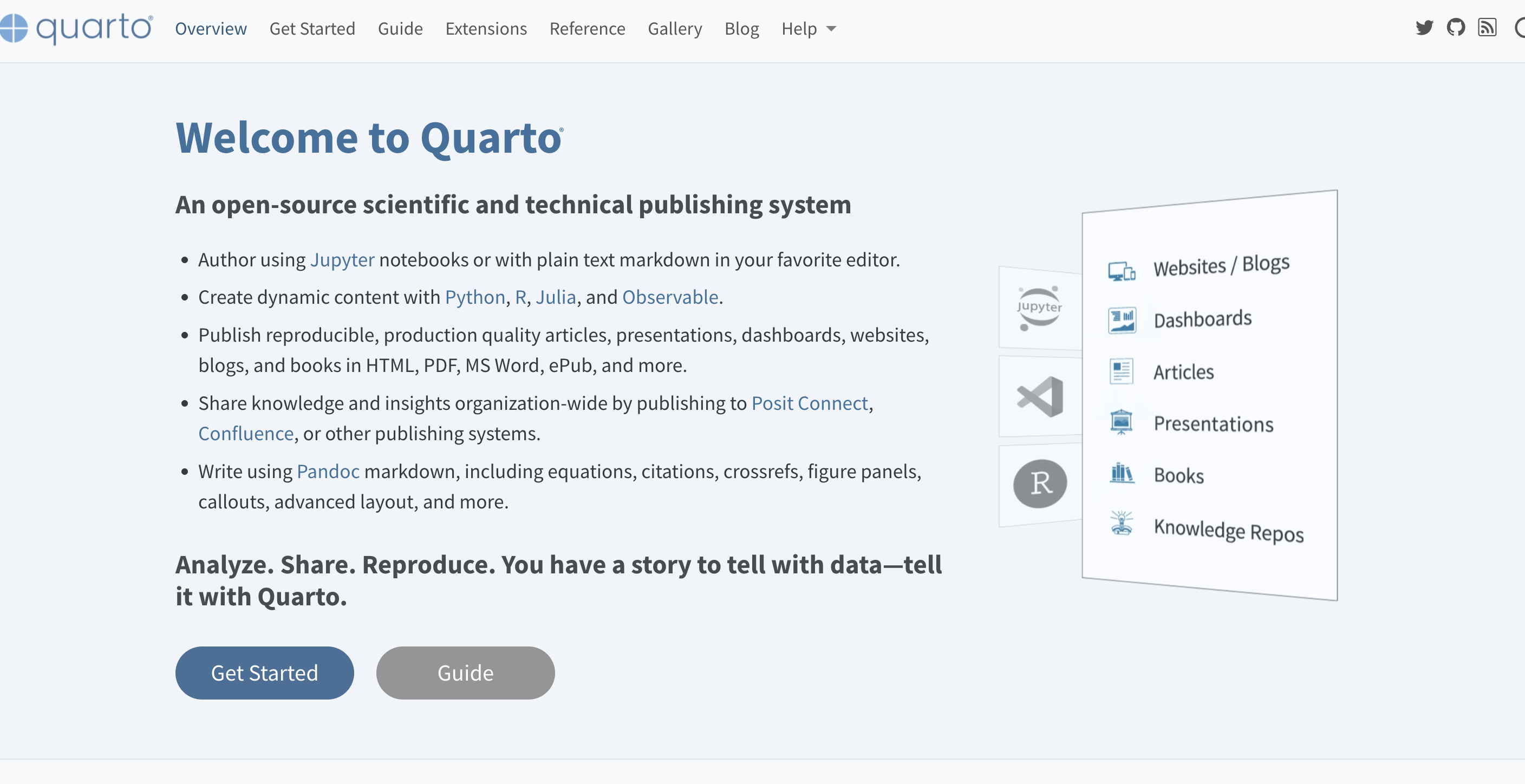Viewport: 1525px width, 784px height.
Task: Click the Books icon in the output list
Action: tap(1123, 473)
